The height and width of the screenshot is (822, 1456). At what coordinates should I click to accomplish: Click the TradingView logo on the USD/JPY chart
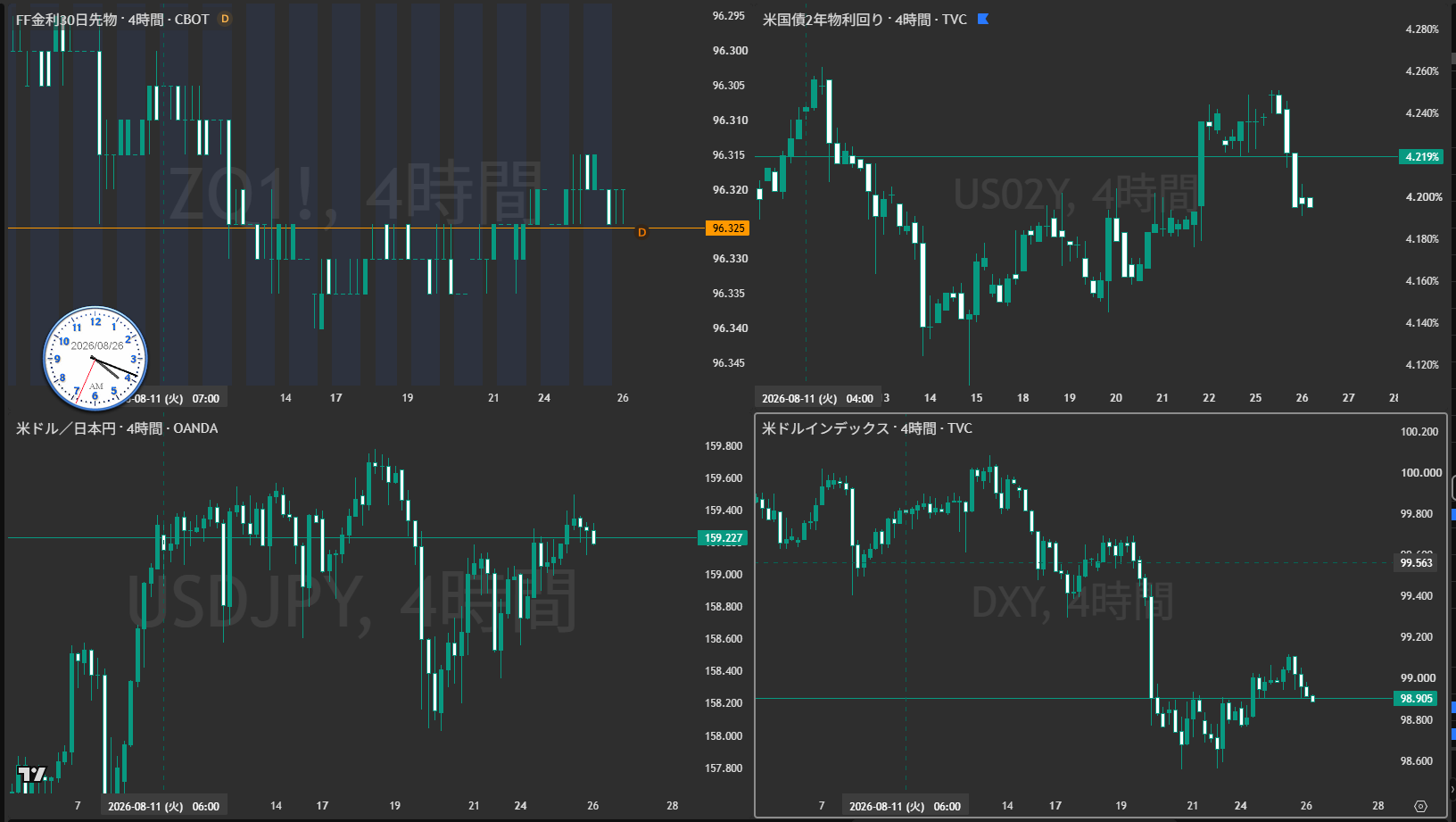[x=31, y=774]
